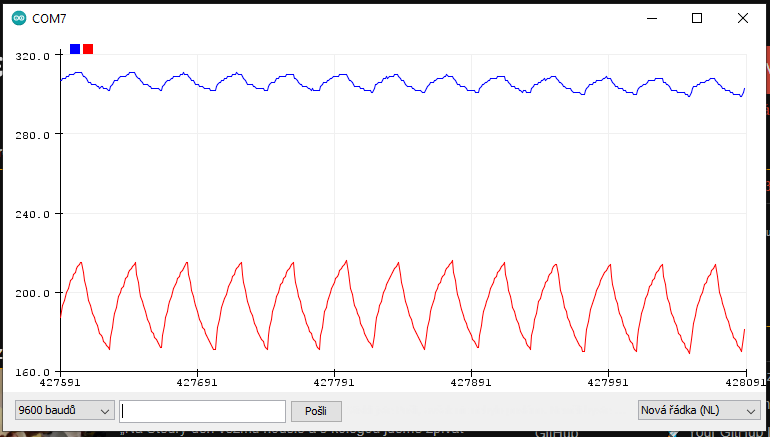
Task: Expand the Nová řádka (NL) line ending dropdown
Action: tap(698, 411)
